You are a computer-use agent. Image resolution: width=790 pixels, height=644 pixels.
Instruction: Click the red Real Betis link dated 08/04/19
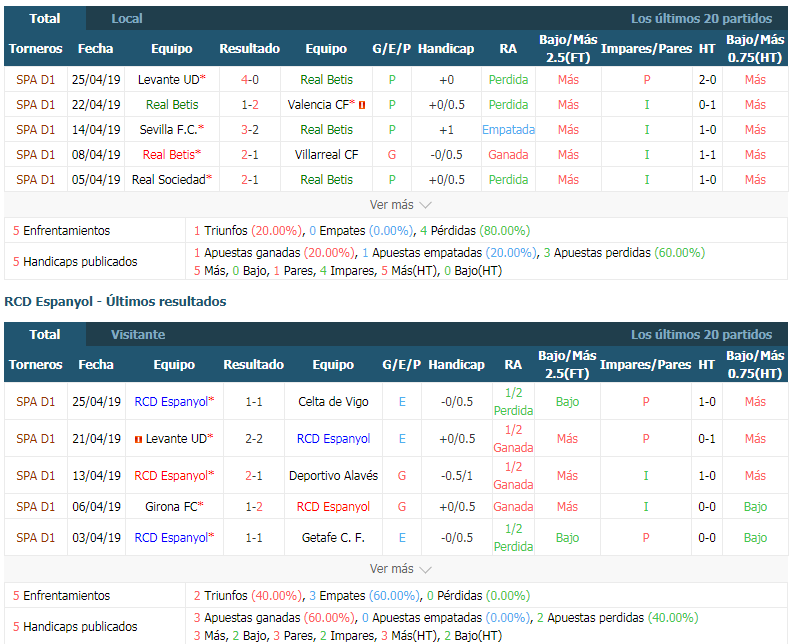[171, 155]
